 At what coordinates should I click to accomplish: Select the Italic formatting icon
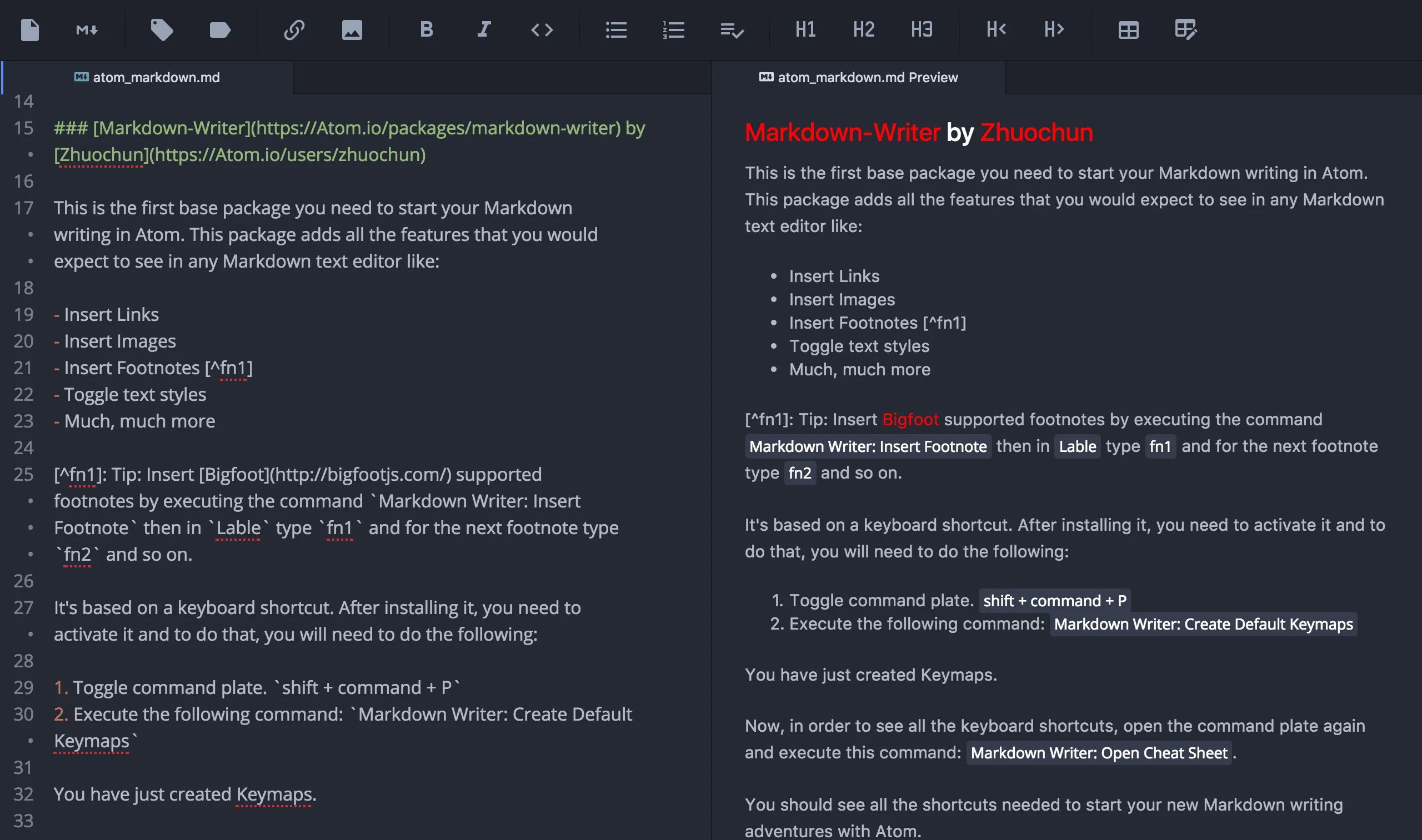click(483, 29)
